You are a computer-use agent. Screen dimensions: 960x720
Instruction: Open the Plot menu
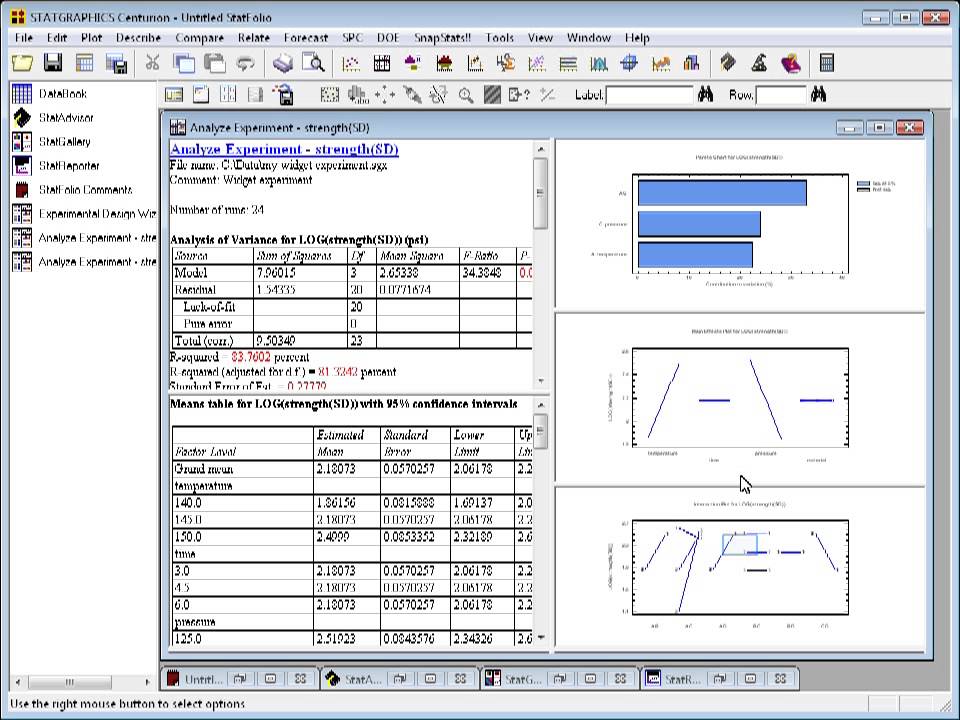pos(91,38)
